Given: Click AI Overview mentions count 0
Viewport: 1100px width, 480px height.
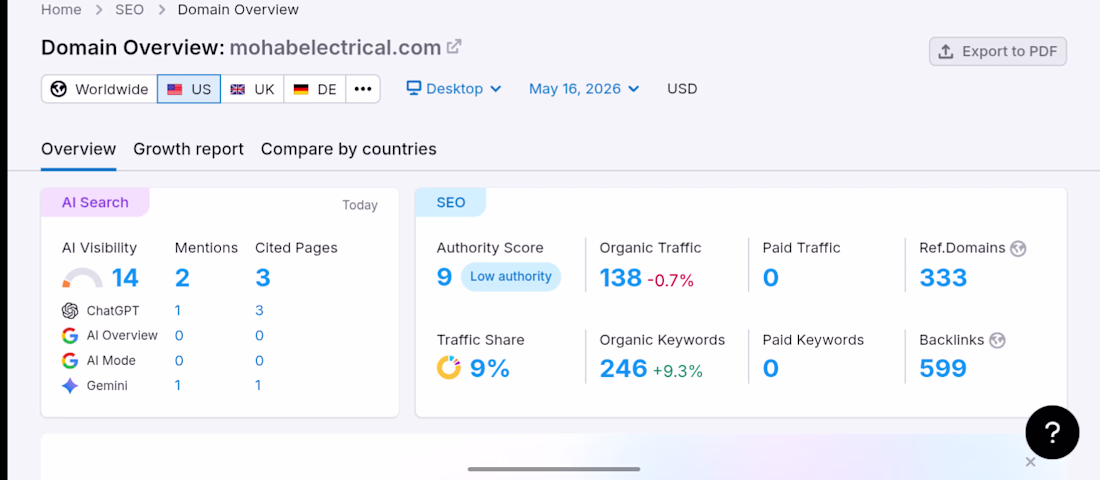Looking at the screenshot, I should pyautogui.click(x=179, y=335).
